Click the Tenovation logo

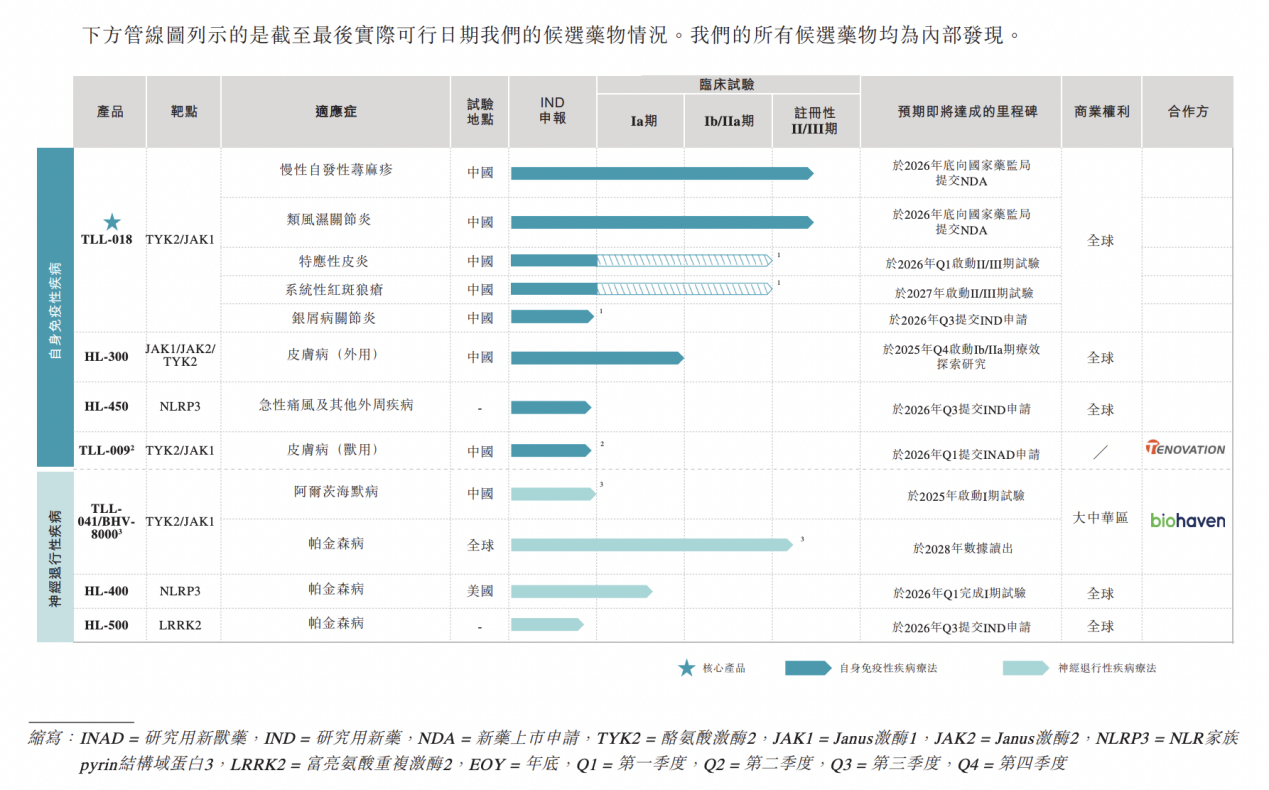1185,449
